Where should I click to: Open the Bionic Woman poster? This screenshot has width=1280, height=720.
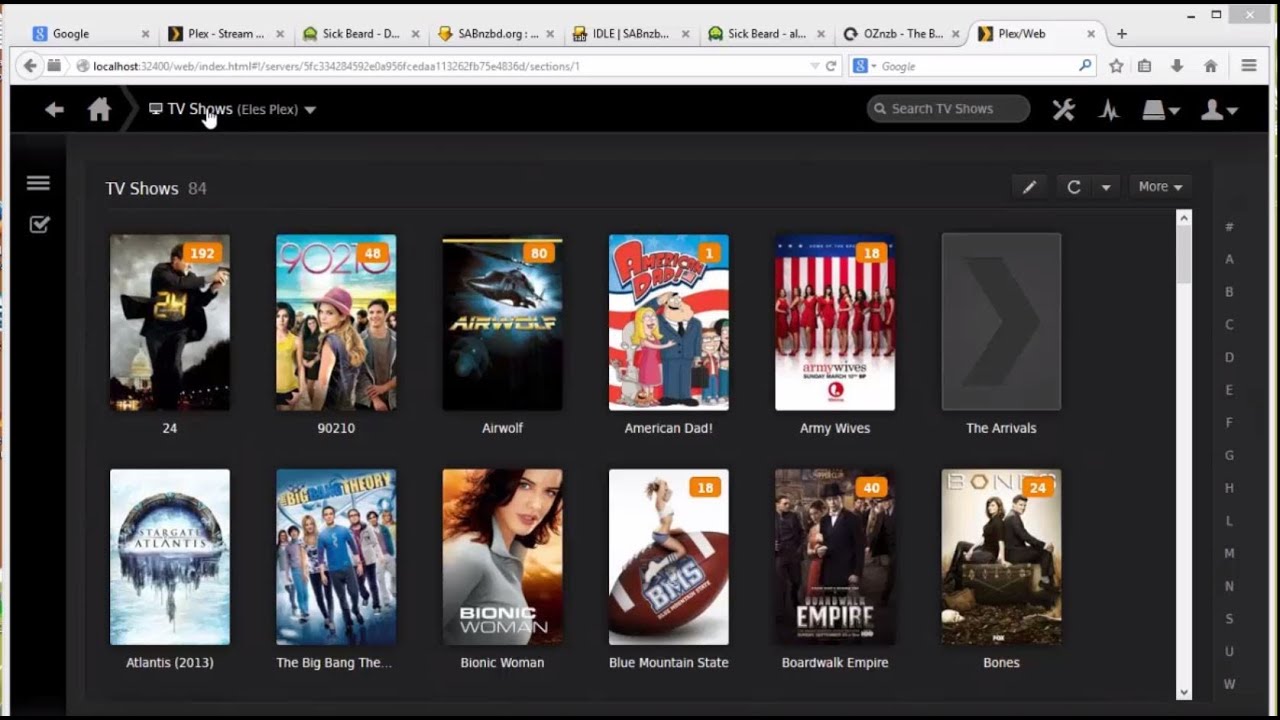click(x=502, y=557)
